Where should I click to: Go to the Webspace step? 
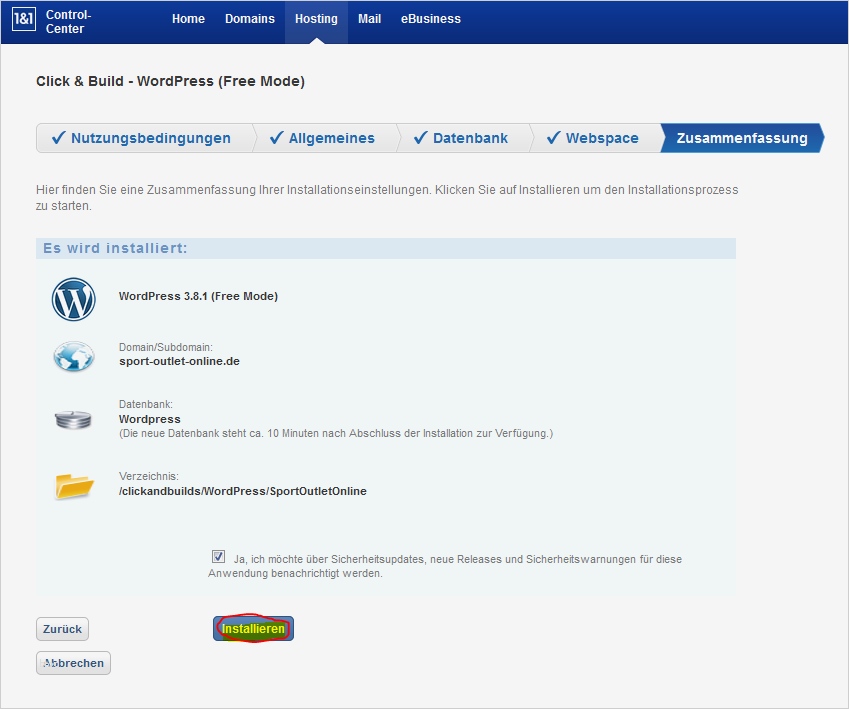[x=595, y=138]
